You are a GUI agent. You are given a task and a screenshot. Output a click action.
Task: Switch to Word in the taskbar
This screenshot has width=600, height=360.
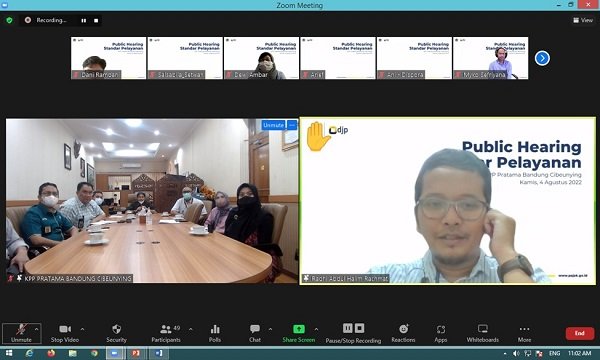pyautogui.click(x=158, y=353)
